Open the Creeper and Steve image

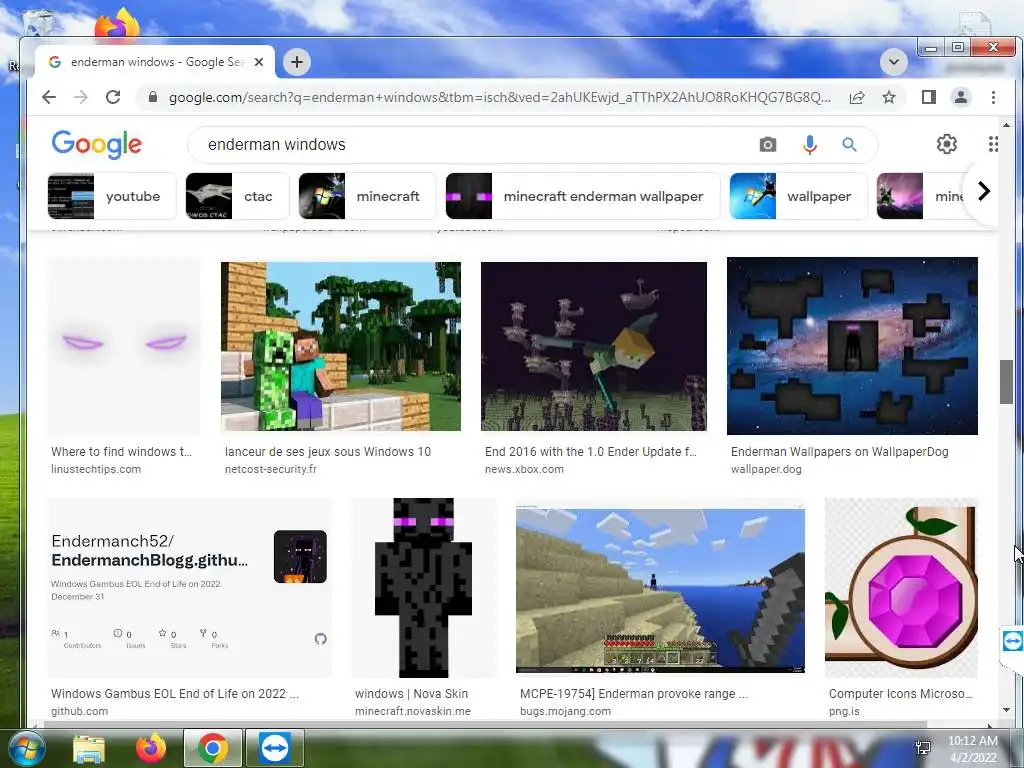341,346
